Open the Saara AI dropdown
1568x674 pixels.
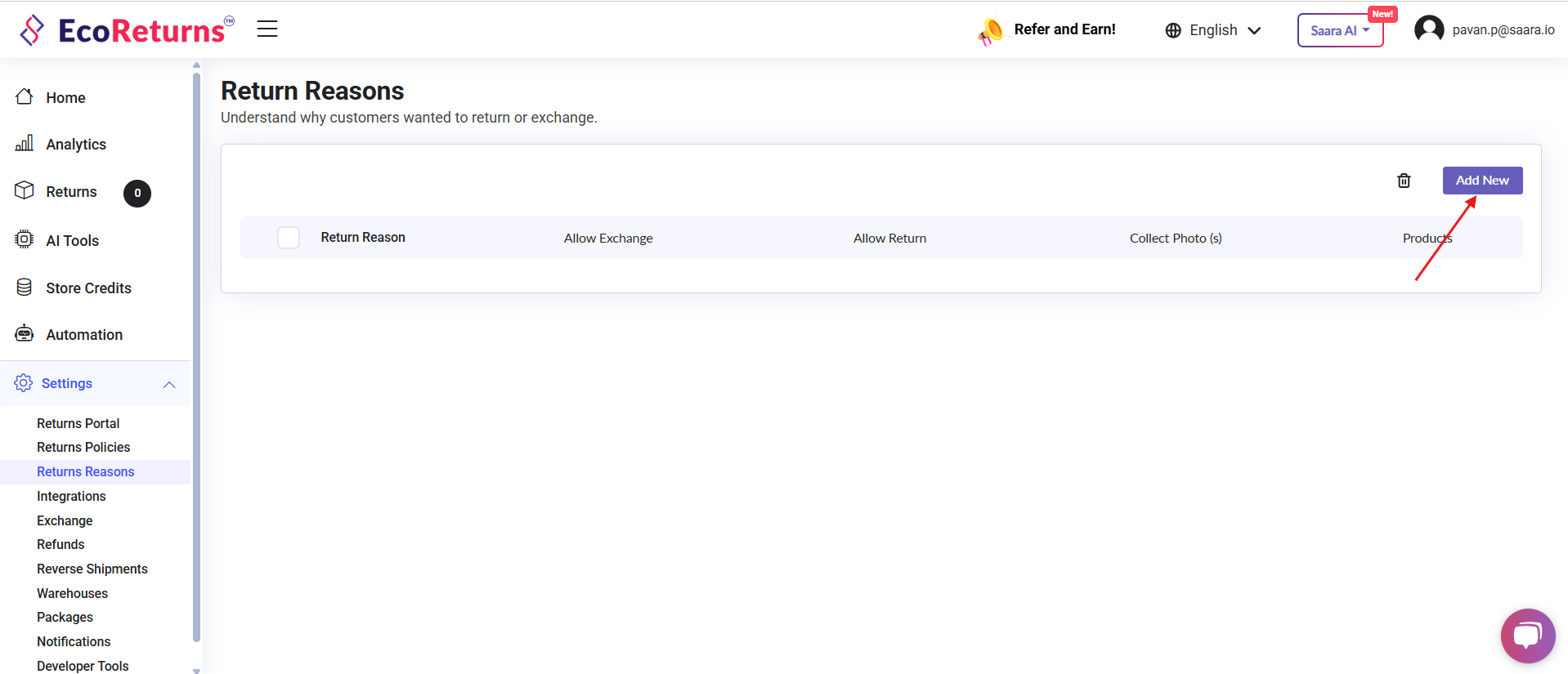click(1339, 31)
